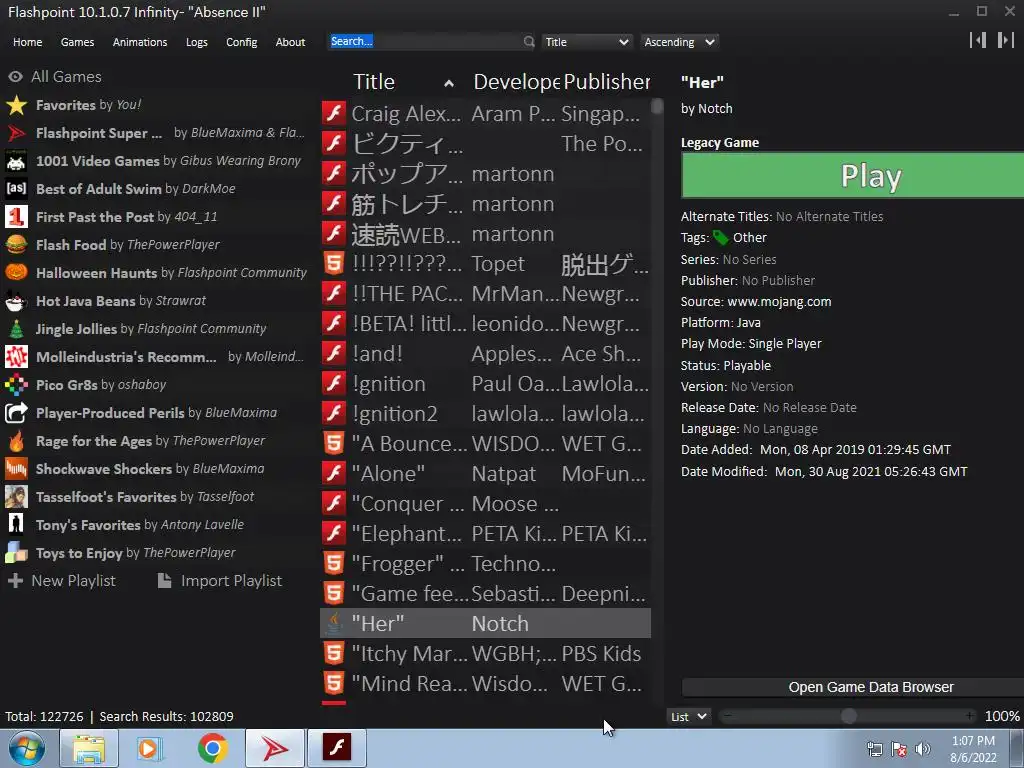Click the green Other tag icon
This screenshot has height=768, width=1024.
point(720,238)
